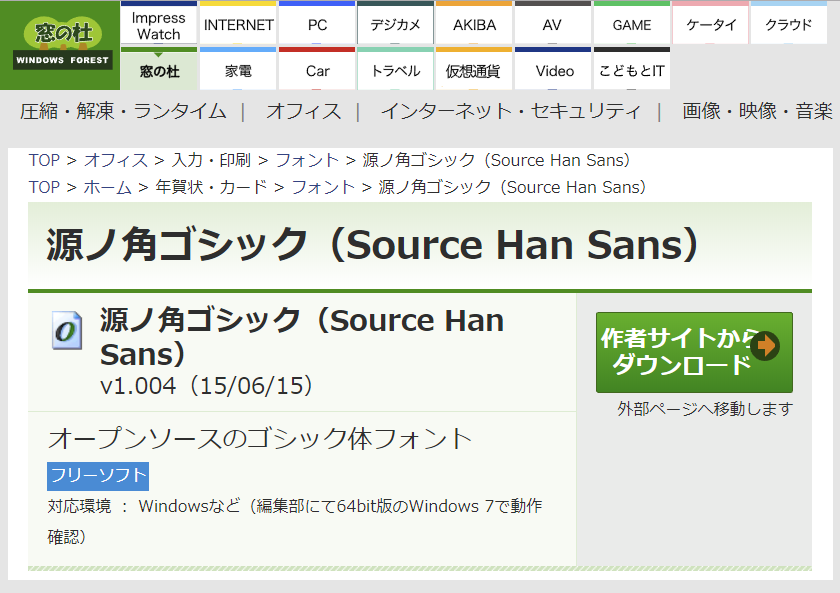This screenshot has width=840, height=593.
Task: Open the Impress Watch tab
Action: coord(159,25)
